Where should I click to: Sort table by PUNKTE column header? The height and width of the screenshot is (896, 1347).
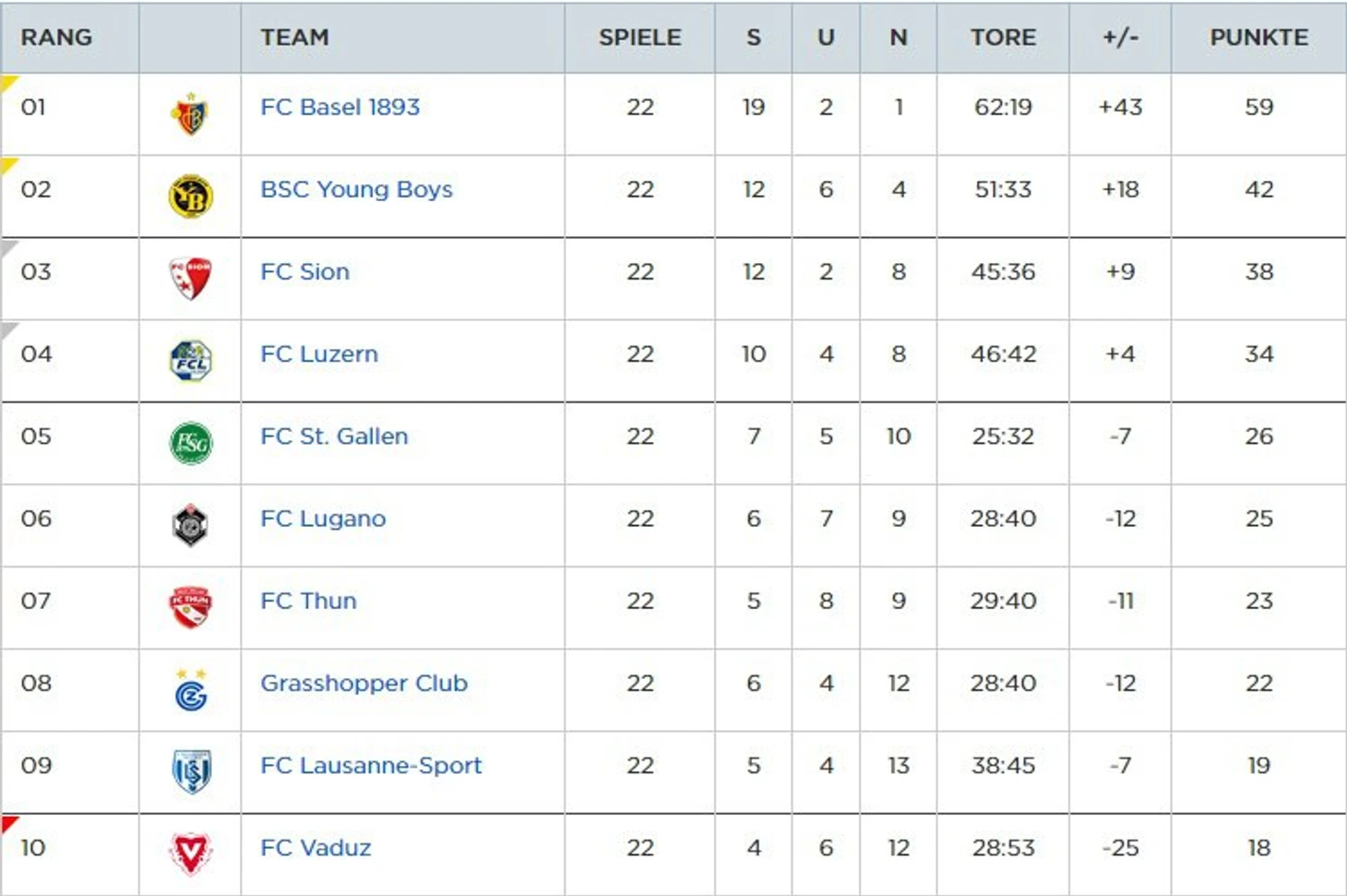1258,37
